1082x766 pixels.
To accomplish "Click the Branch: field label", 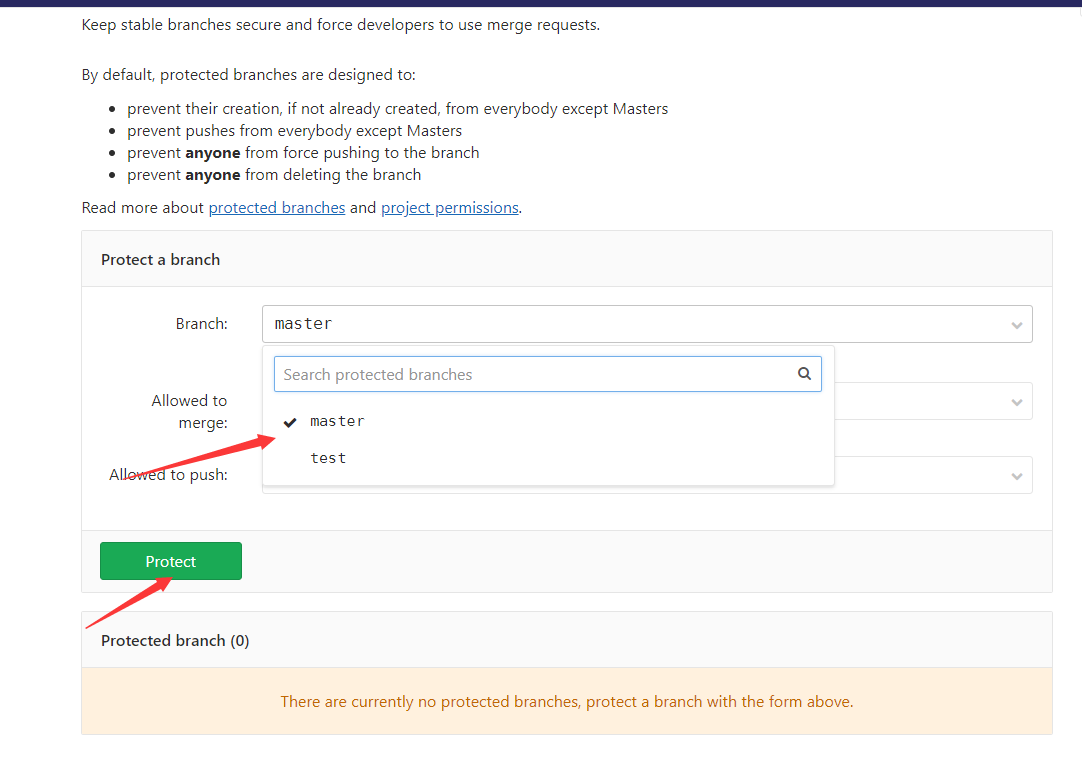I will [201, 324].
